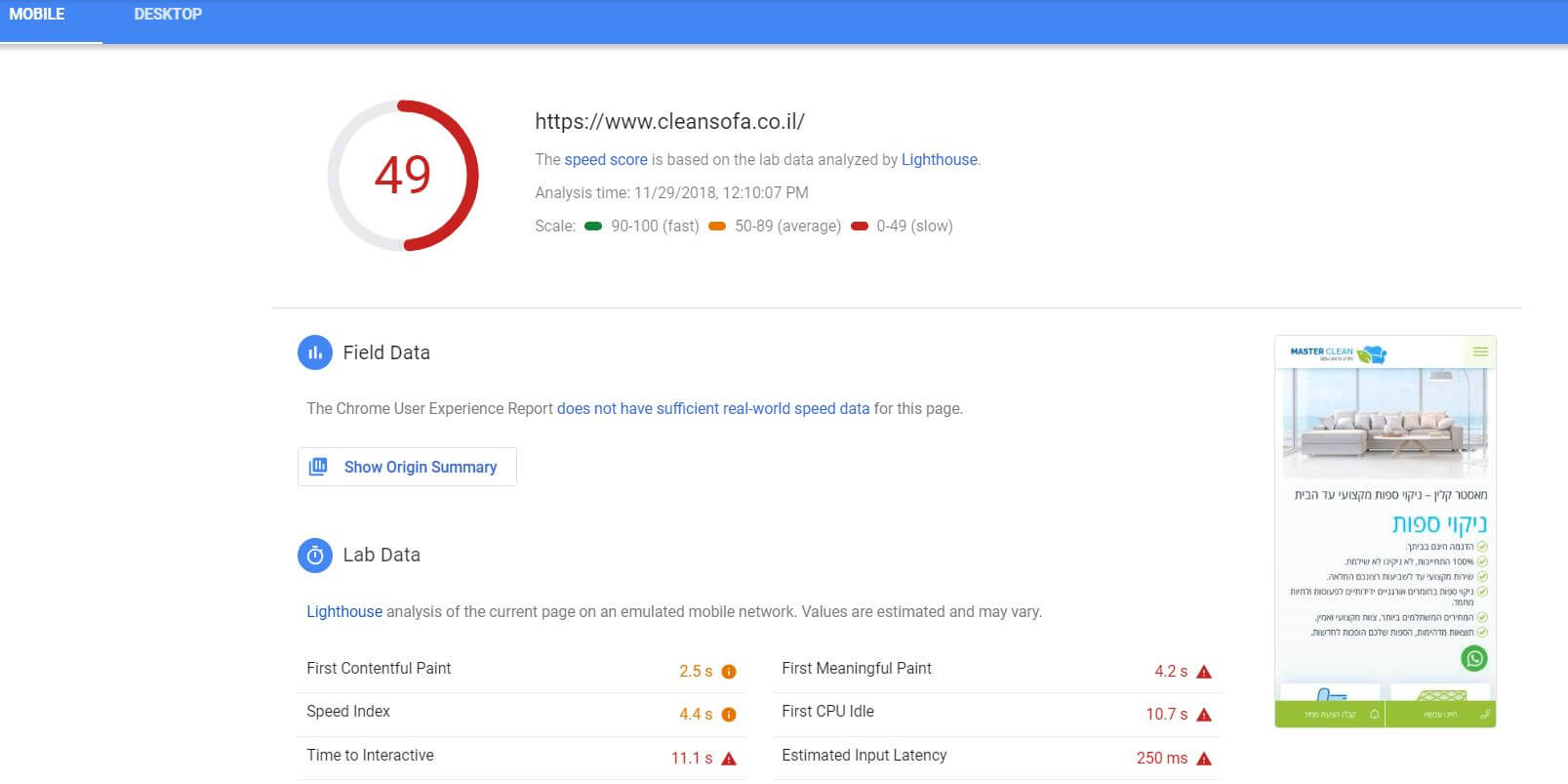1568x784 pixels.
Task: Click the 4.4 s Speed Index value
Action: pos(696,715)
